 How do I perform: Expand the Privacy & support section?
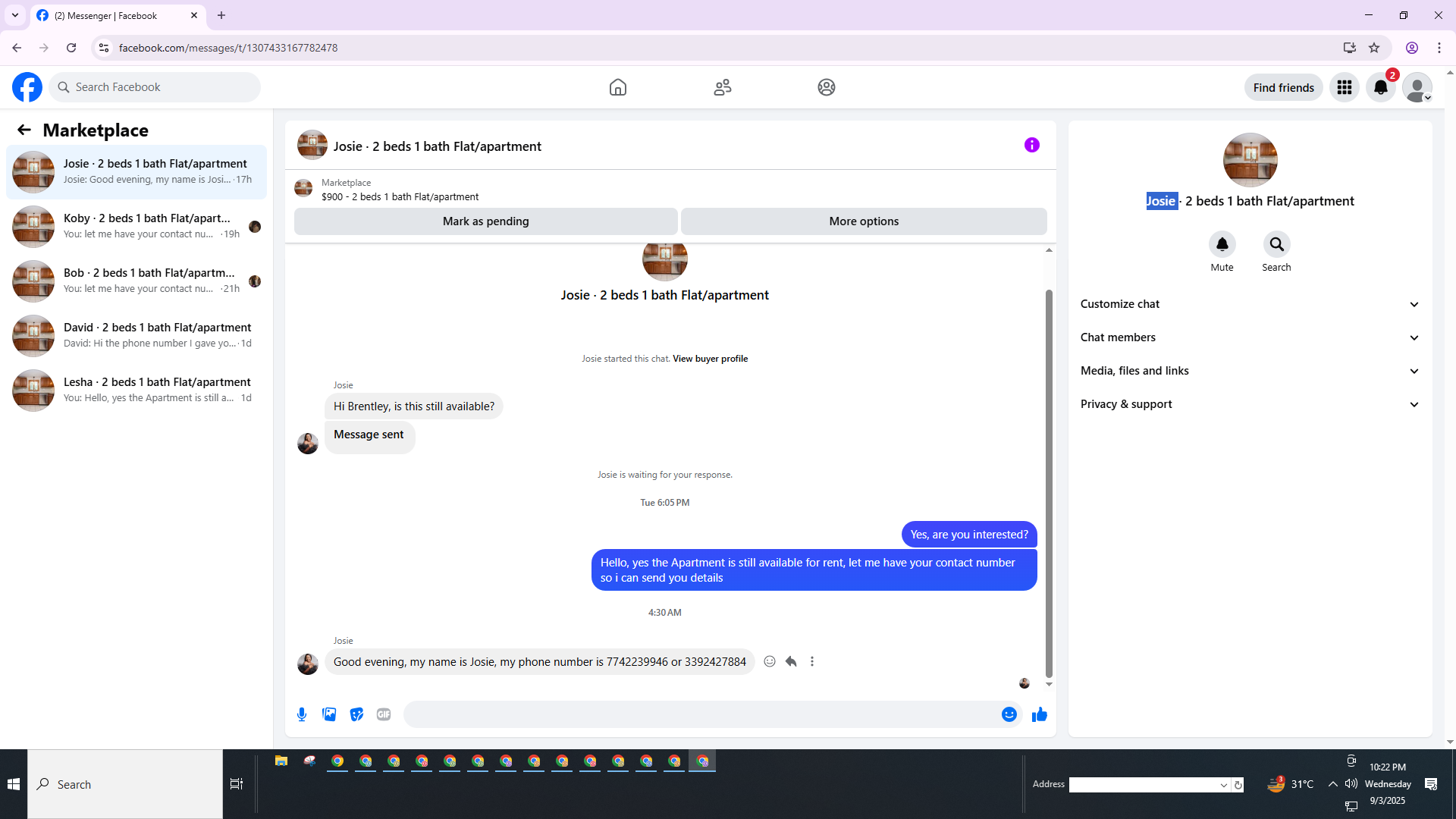point(1250,404)
